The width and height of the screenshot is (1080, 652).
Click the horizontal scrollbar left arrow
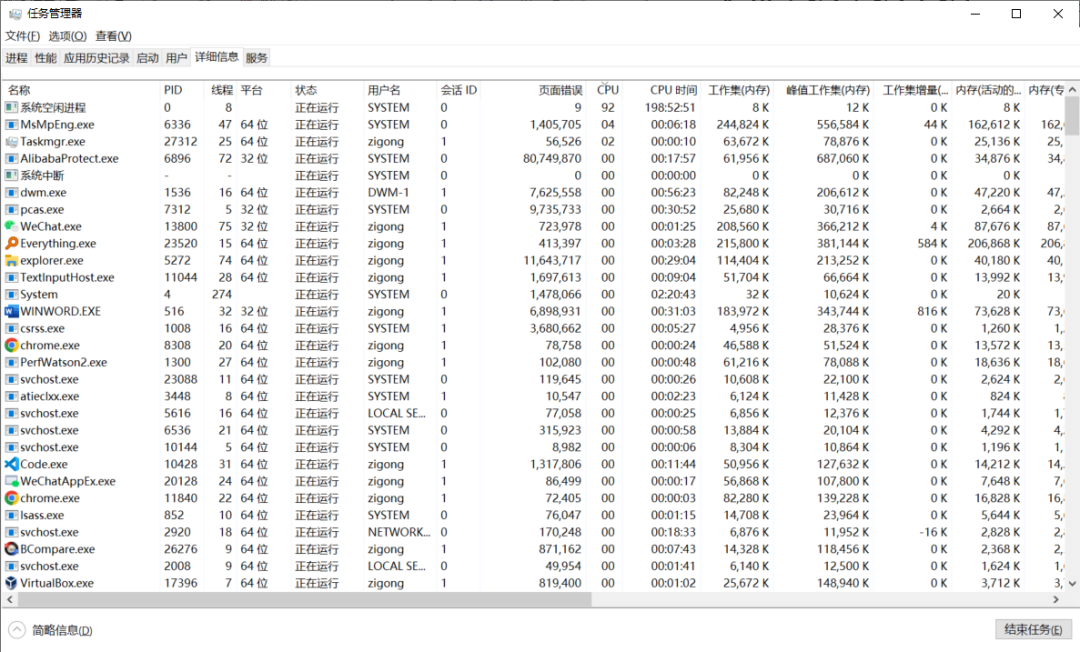[9, 600]
